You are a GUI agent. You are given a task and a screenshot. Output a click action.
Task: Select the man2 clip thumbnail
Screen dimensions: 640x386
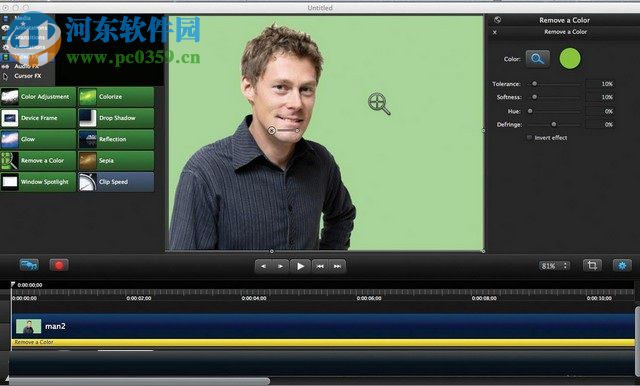click(x=28, y=326)
